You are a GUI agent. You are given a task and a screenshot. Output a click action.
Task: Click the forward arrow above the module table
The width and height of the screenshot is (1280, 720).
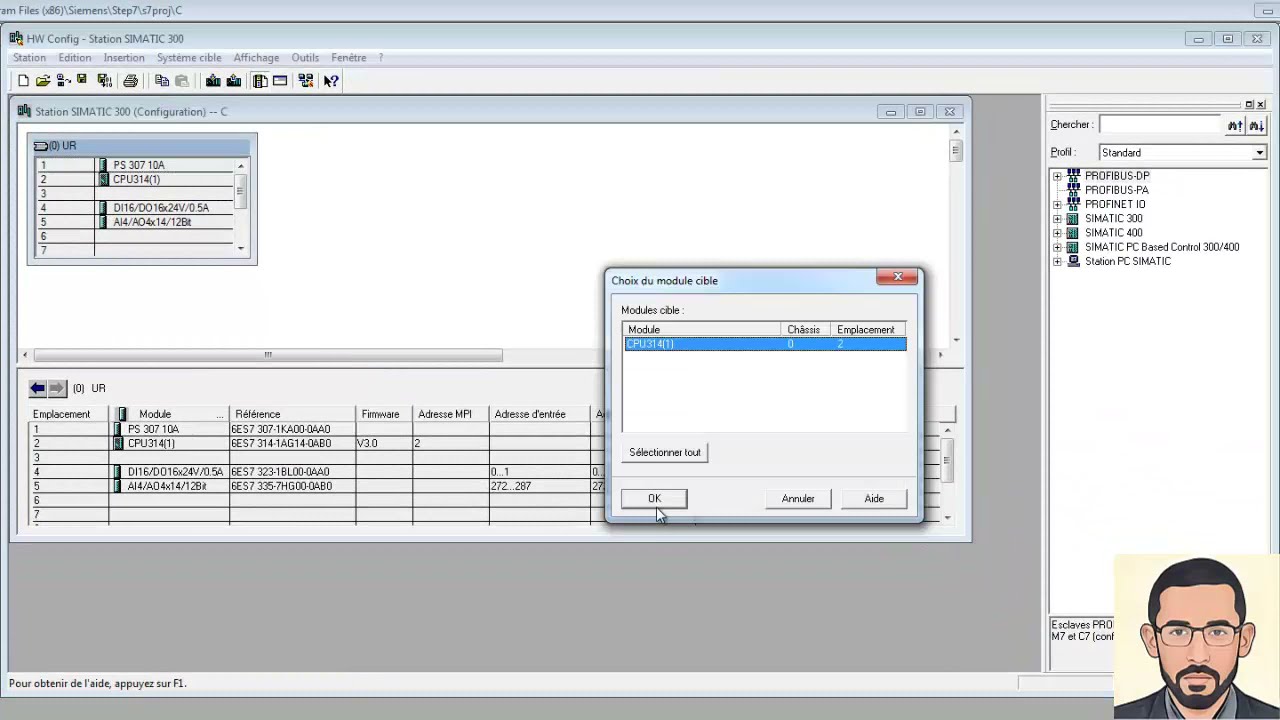pos(57,388)
